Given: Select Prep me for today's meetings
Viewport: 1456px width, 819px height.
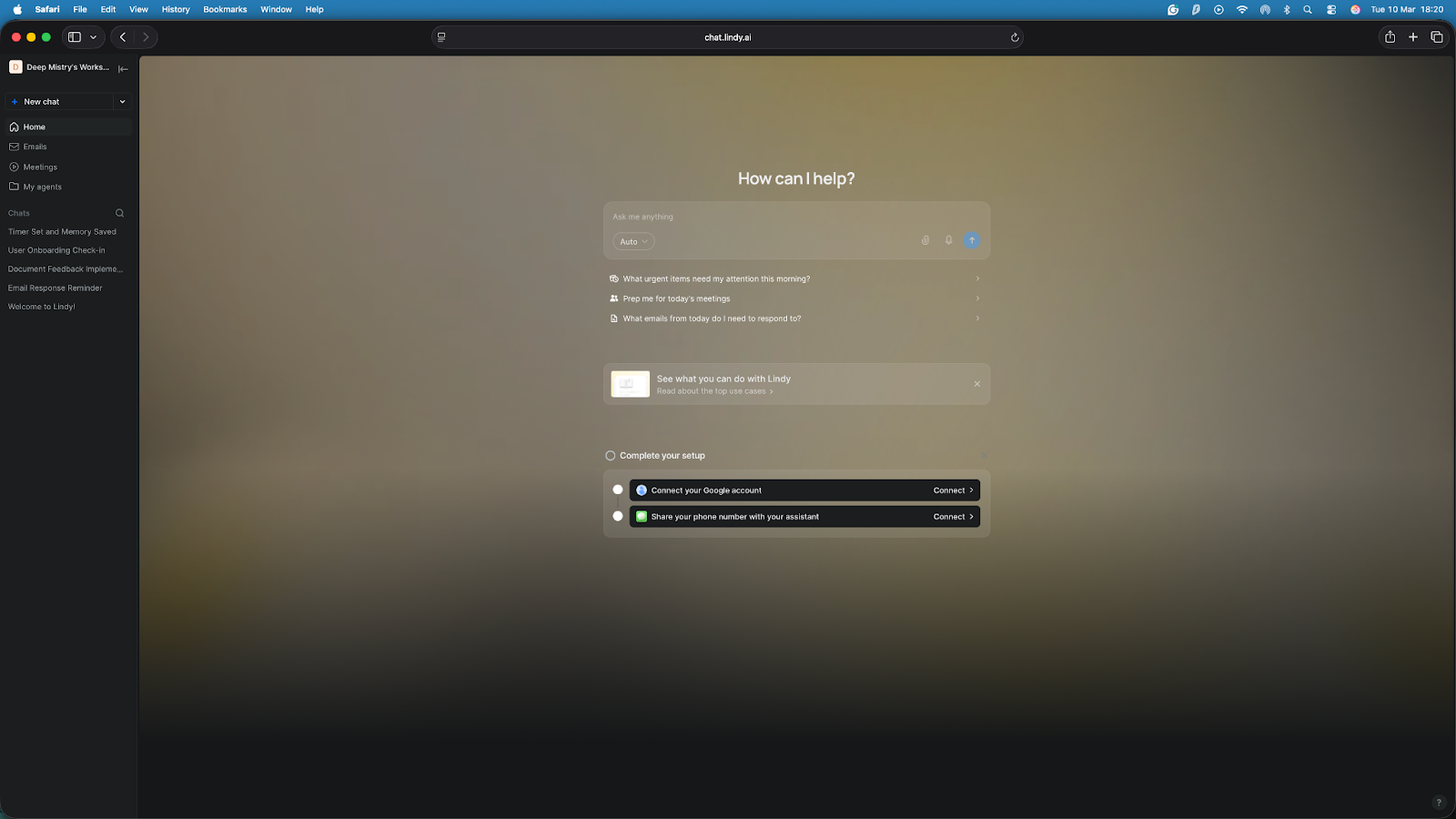Looking at the screenshot, I should 796,298.
